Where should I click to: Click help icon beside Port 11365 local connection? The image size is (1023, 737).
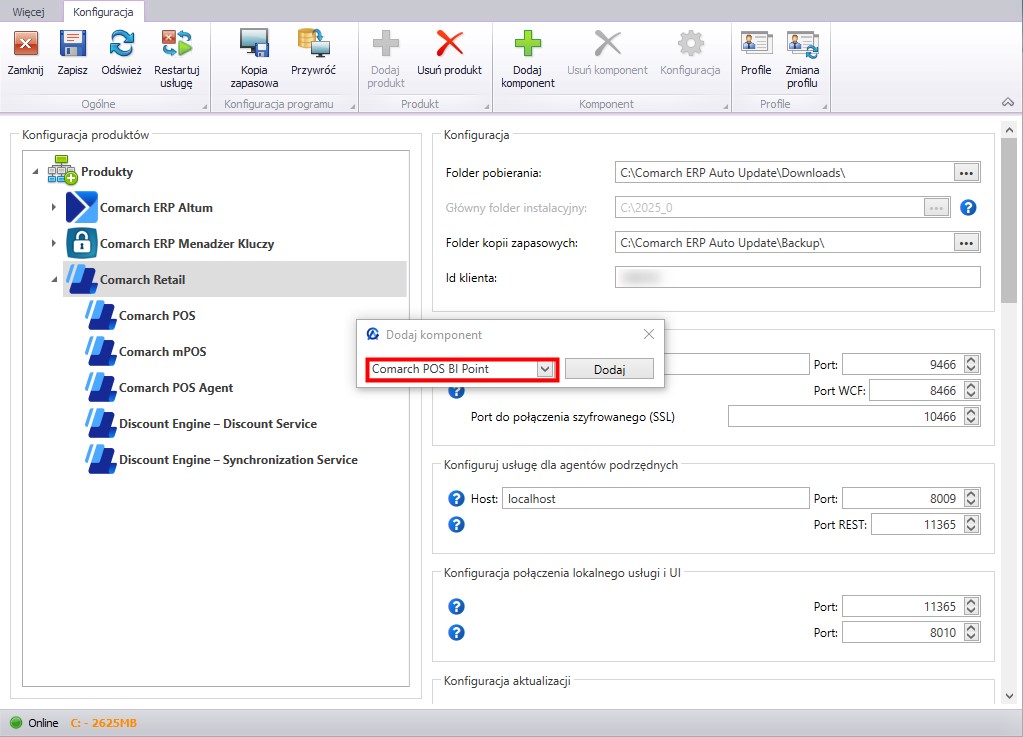point(457,607)
